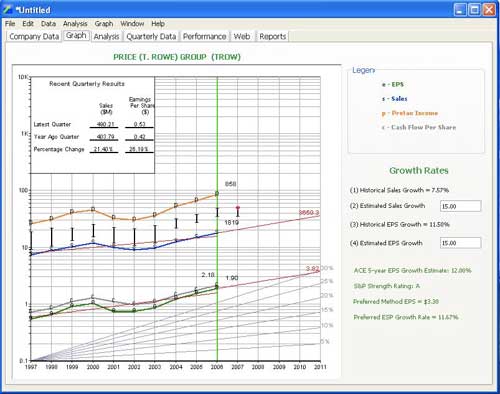Click the Historical EPS Growth 11.50% text
Screen dimensions: 500x394
click(399, 225)
